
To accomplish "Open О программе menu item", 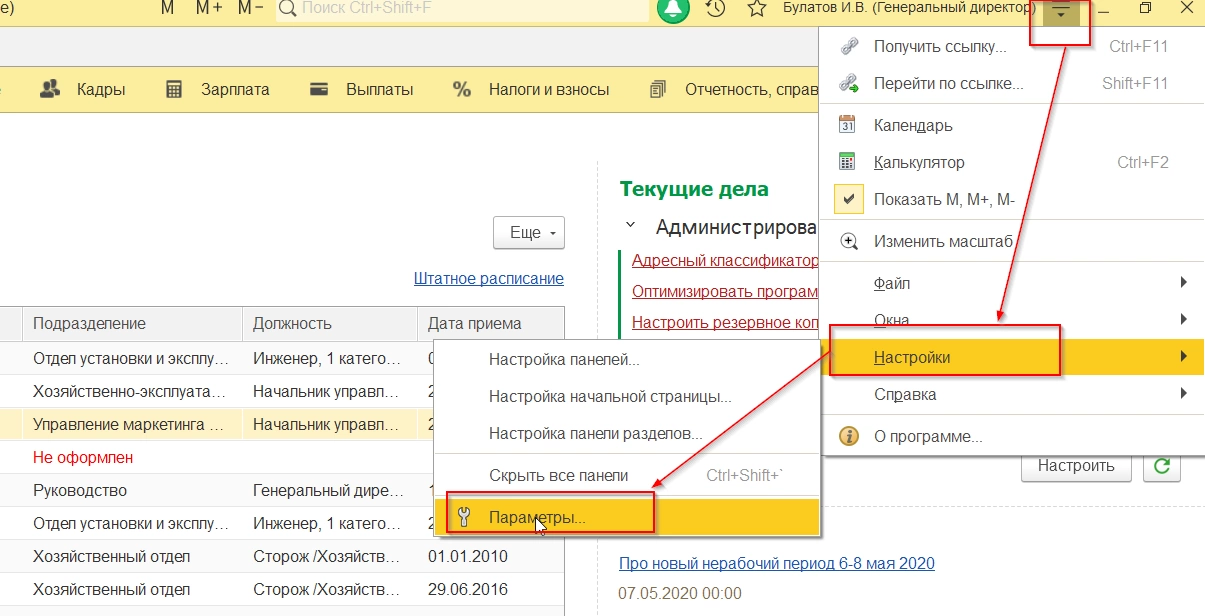I will point(1012,436).
